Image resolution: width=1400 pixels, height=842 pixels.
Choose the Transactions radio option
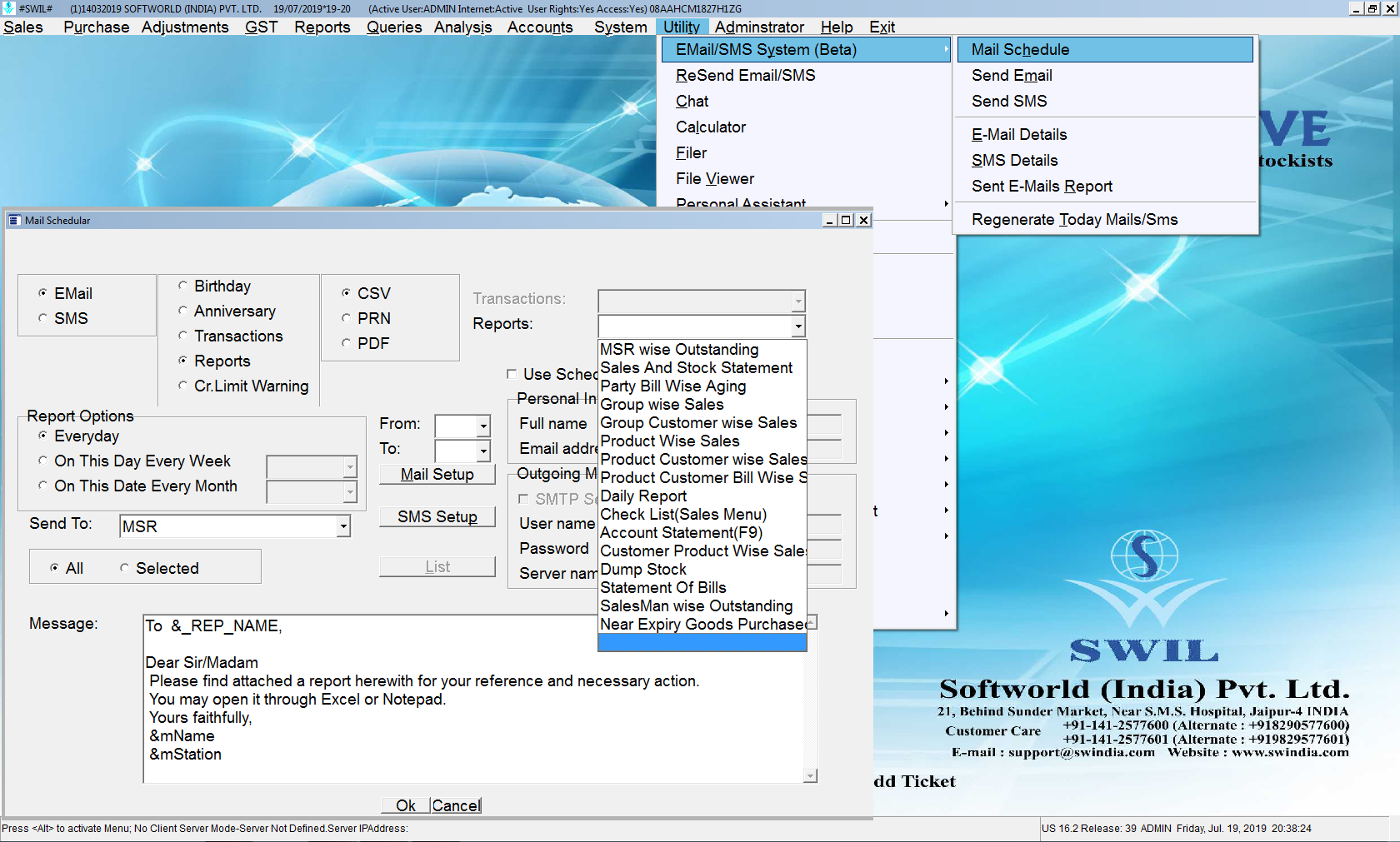(182, 336)
